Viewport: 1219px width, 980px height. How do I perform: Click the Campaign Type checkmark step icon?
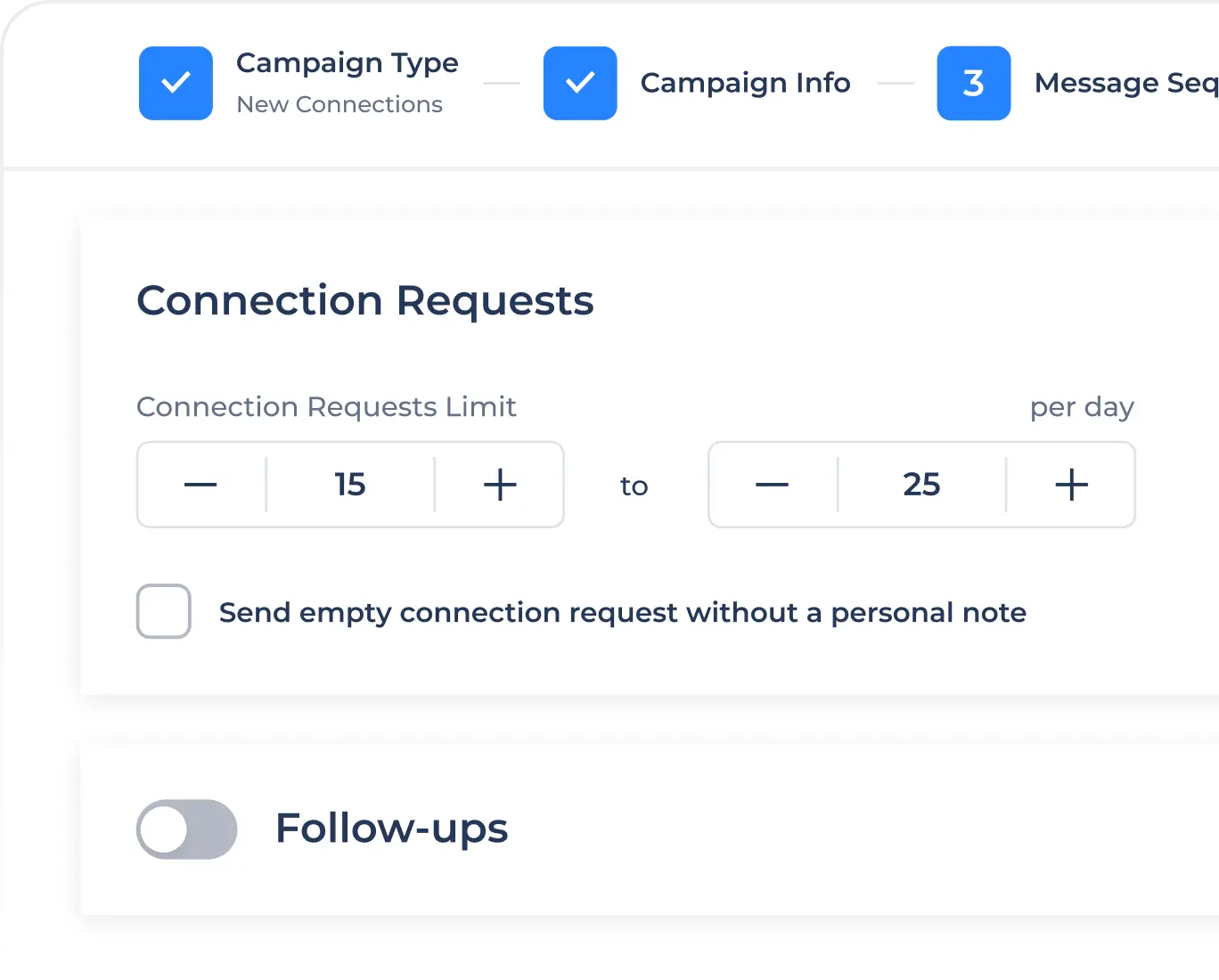click(x=176, y=83)
